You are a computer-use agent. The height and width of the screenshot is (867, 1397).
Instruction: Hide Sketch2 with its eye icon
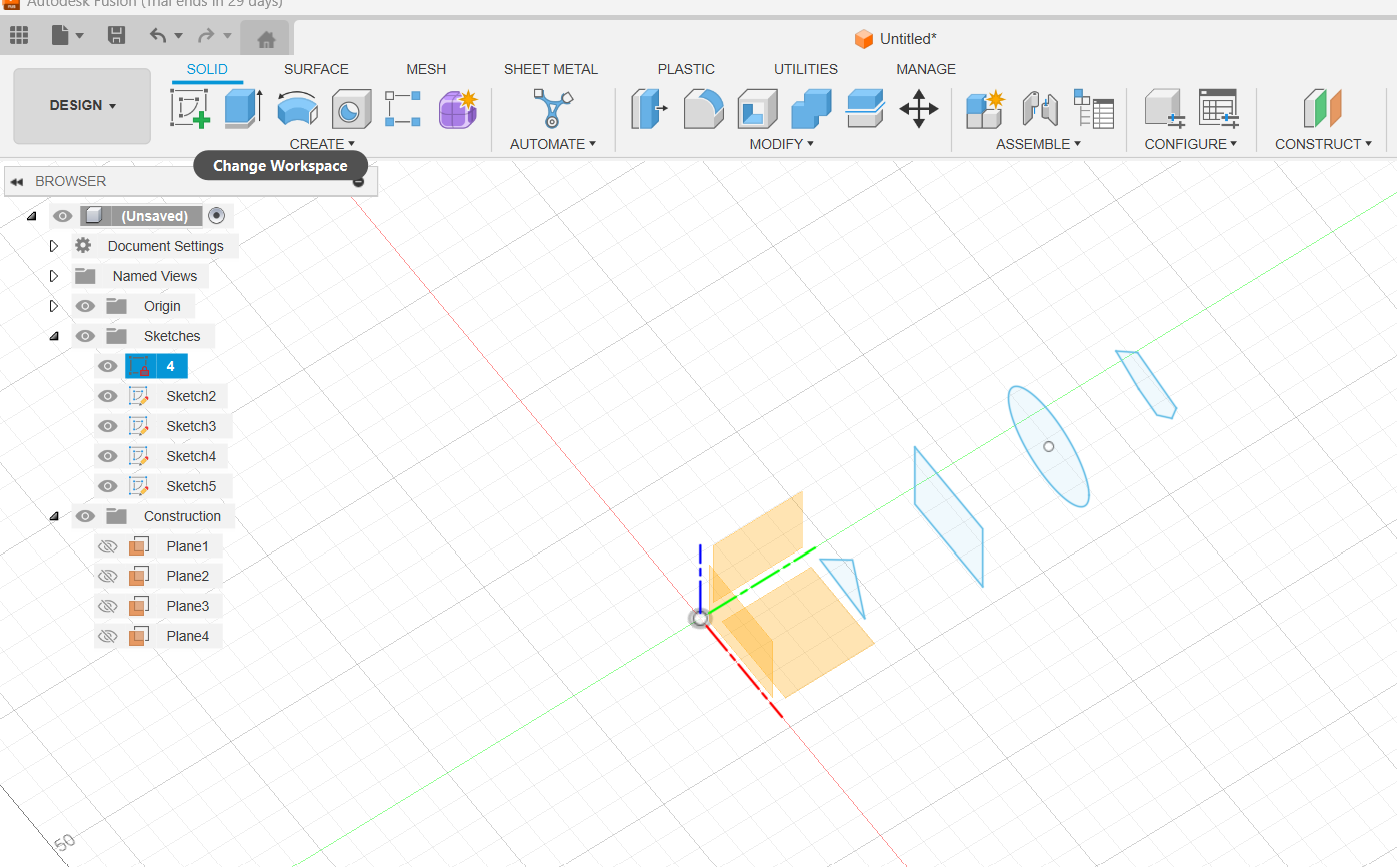(108, 396)
